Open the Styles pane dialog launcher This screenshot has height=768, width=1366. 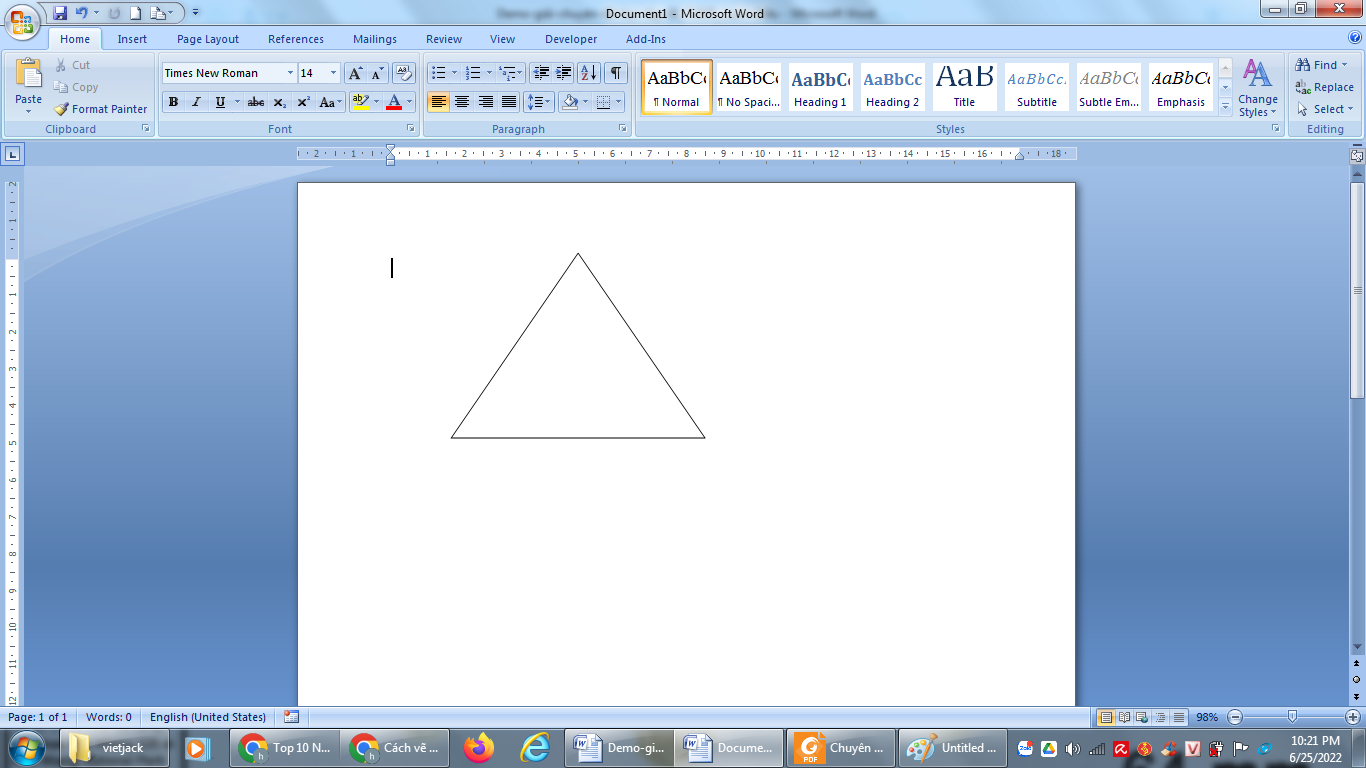pos(1274,129)
